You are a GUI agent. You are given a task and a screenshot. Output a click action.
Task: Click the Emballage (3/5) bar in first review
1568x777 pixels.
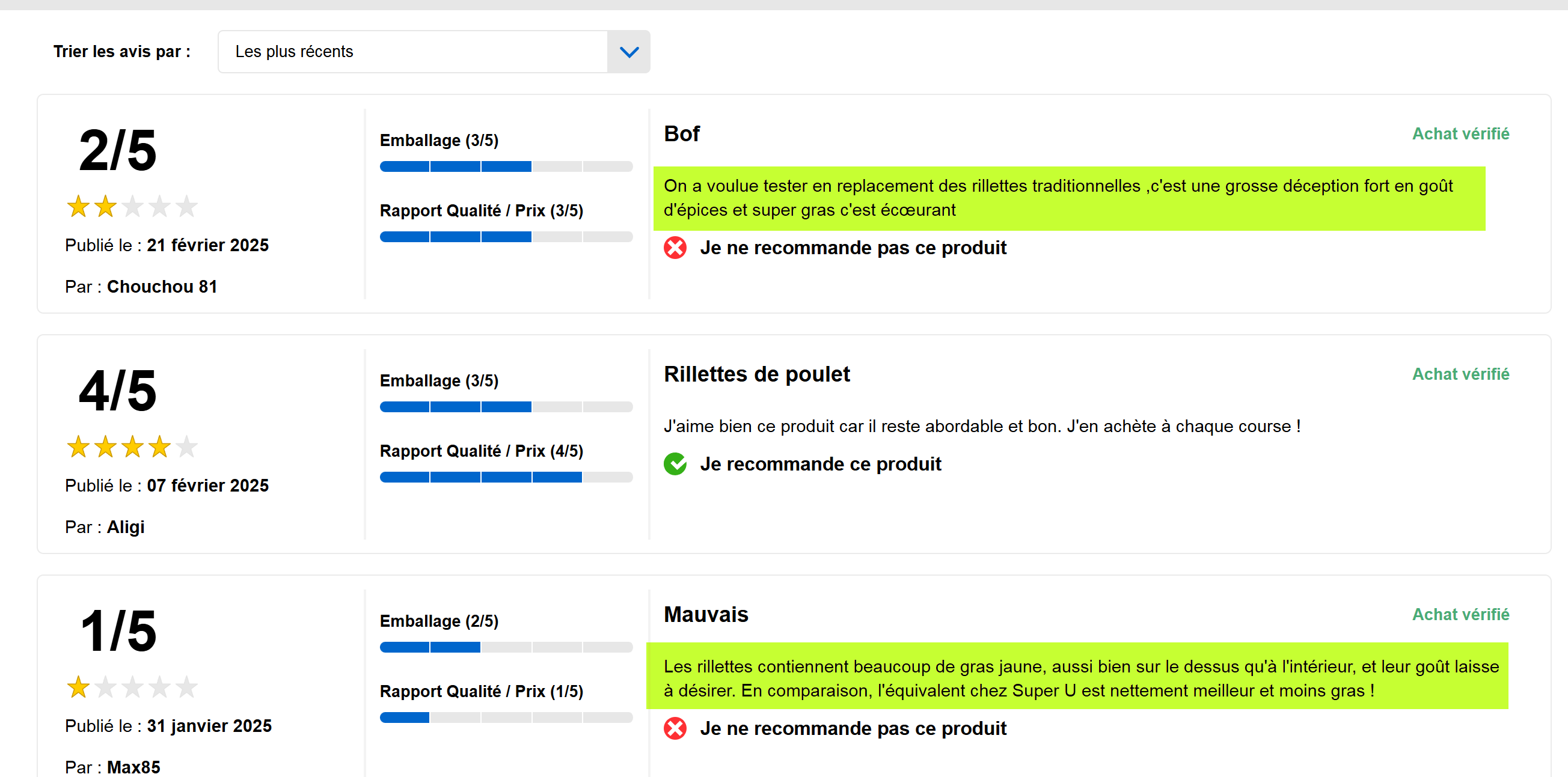point(506,166)
